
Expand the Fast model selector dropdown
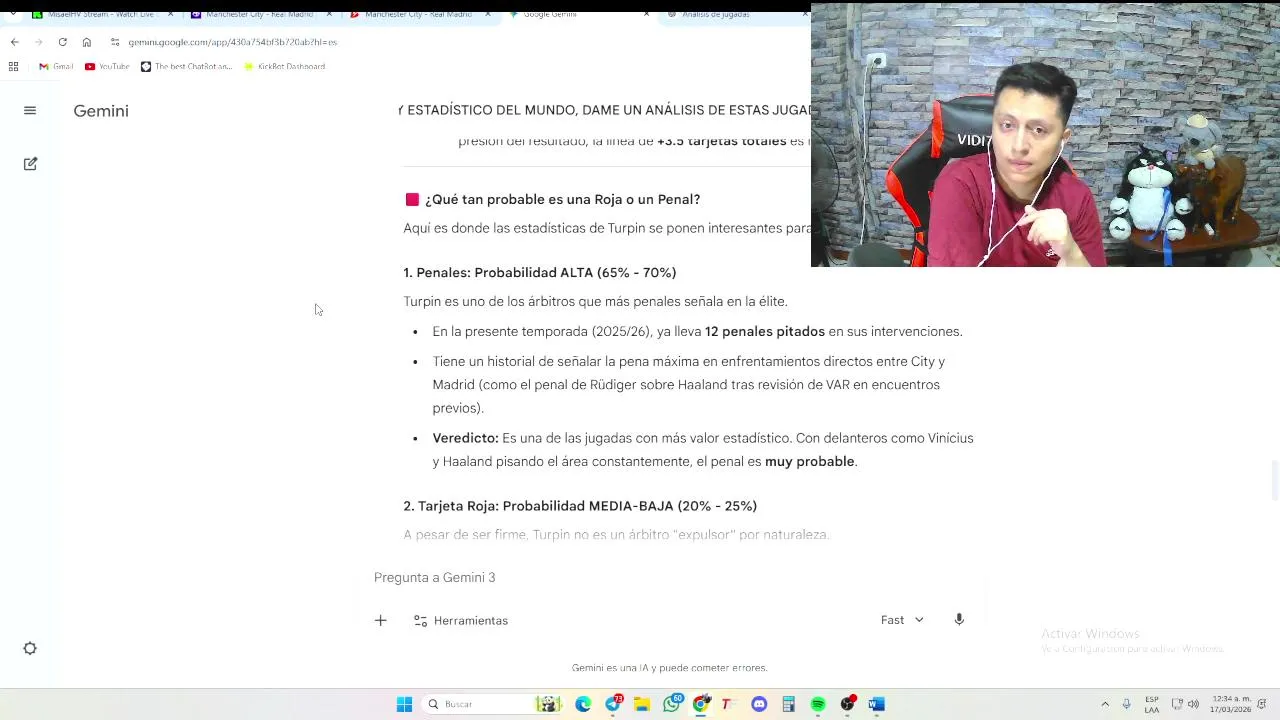click(x=902, y=620)
